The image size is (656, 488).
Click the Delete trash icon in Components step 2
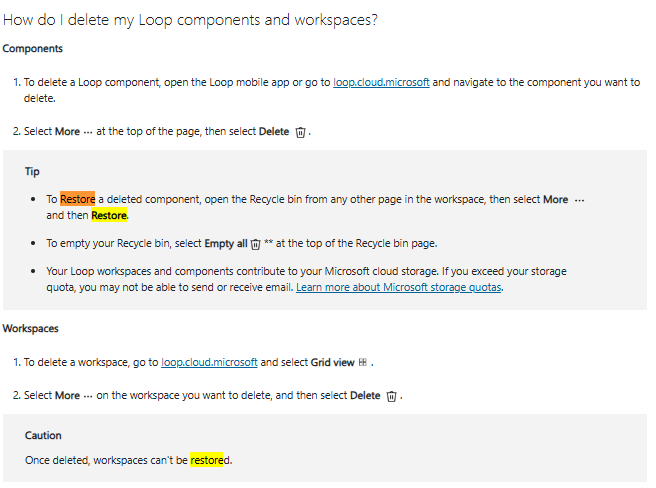point(300,132)
